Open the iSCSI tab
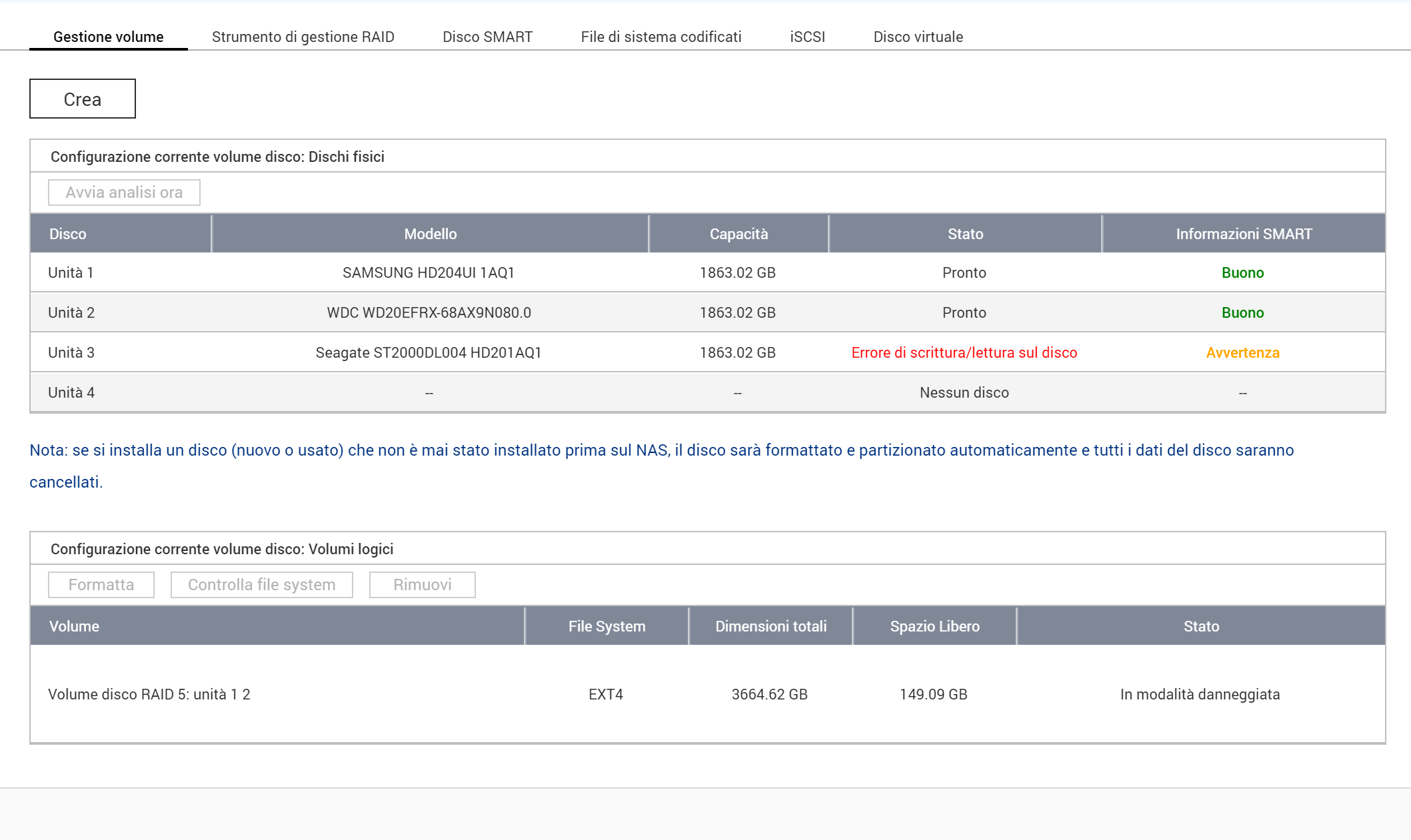The width and height of the screenshot is (1411, 840). (807, 37)
